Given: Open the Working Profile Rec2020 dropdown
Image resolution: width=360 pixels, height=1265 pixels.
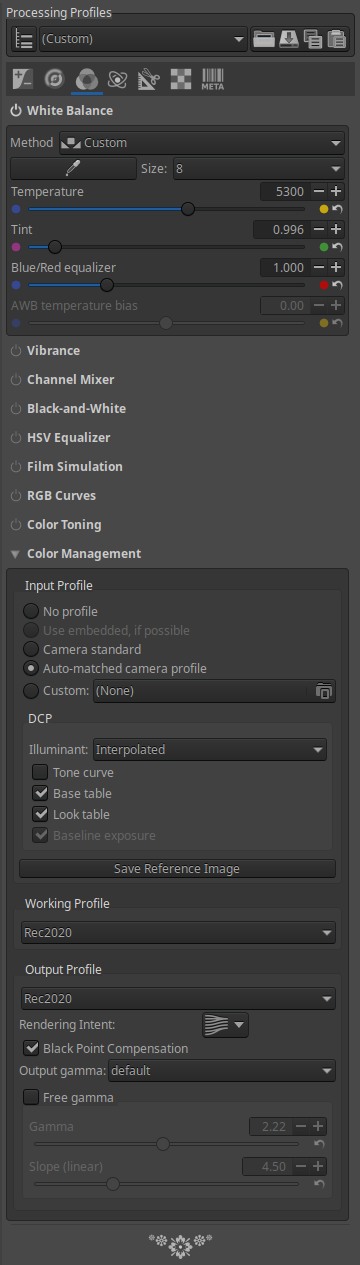Looking at the screenshot, I should (x=178, y=933).
